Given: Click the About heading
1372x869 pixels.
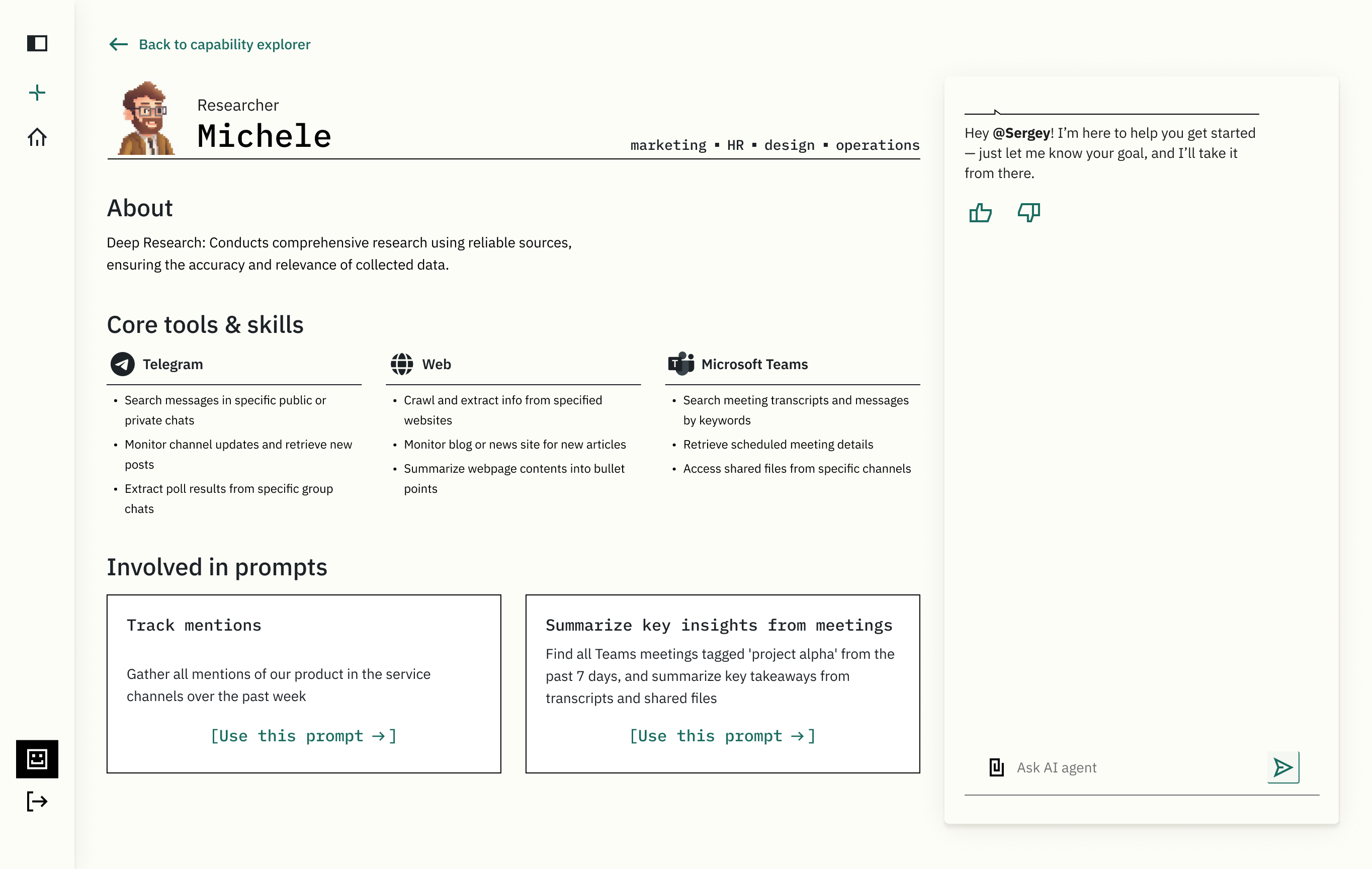Looking at the screenshot, I should pyautogui.click(x=140, y=208).
